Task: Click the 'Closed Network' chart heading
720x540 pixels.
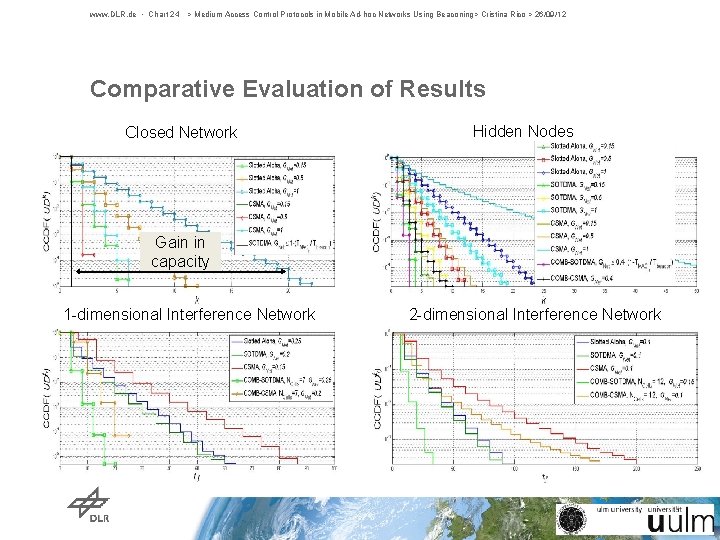Action: (x=181, y=132)
